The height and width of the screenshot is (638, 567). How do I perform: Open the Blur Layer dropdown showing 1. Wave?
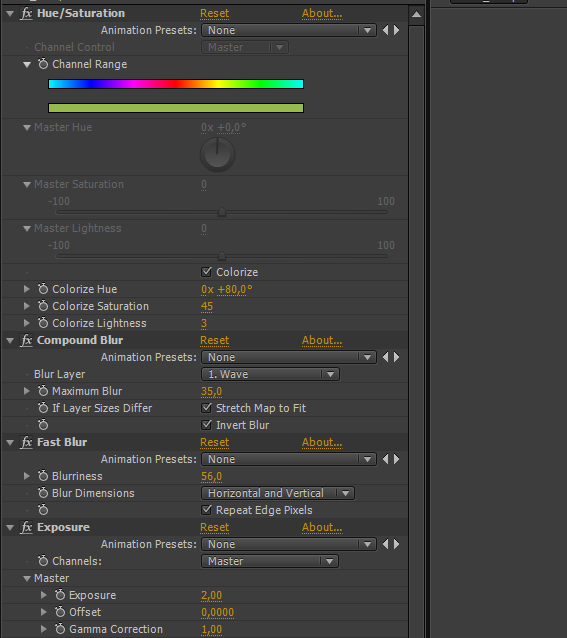(270, 374)
